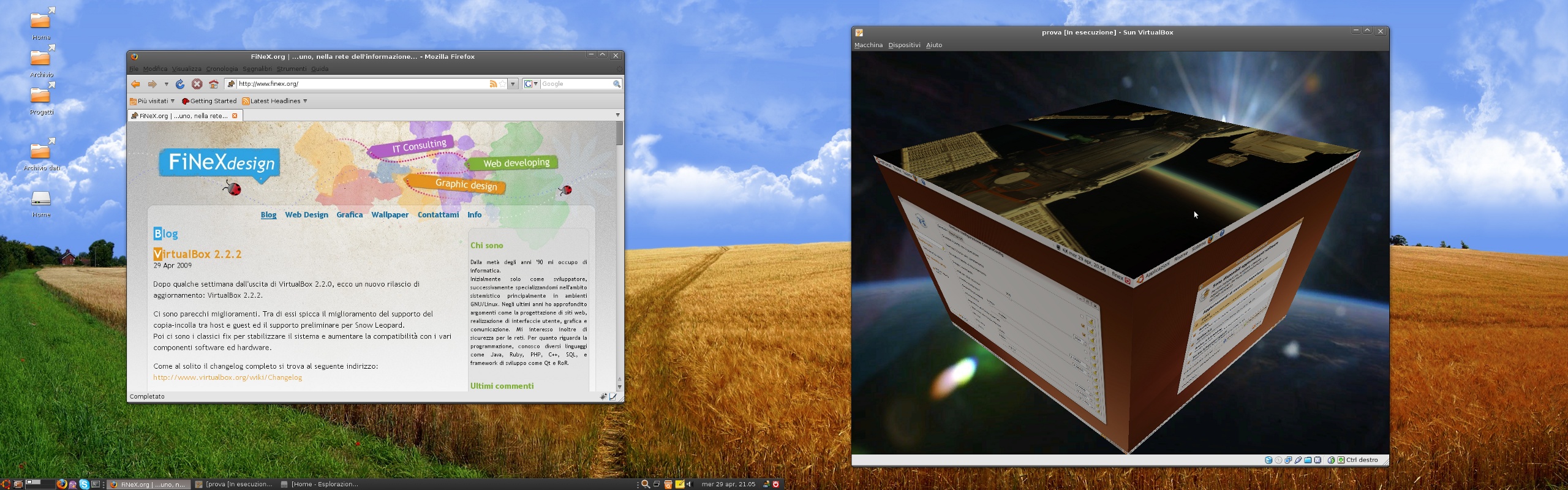
Task: Open the Cronologia menu
Action: (222, 69)
